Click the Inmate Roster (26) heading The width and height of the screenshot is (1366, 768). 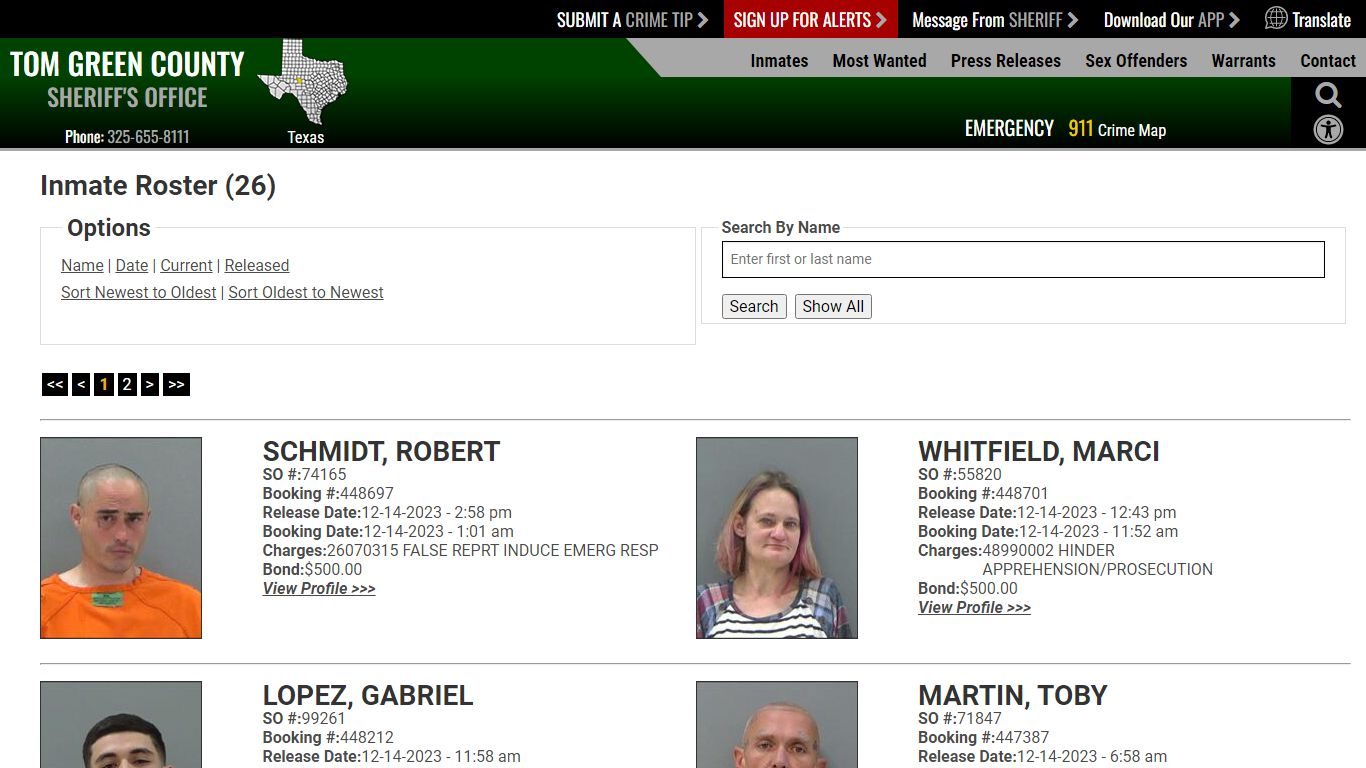[x=158, y=185]
